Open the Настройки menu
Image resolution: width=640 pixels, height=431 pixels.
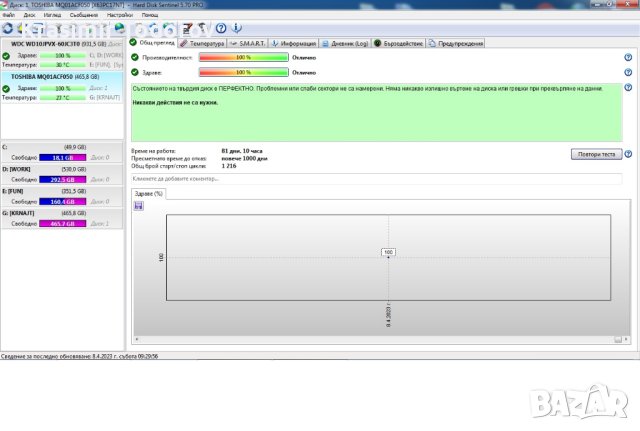(x=119, y=16)
